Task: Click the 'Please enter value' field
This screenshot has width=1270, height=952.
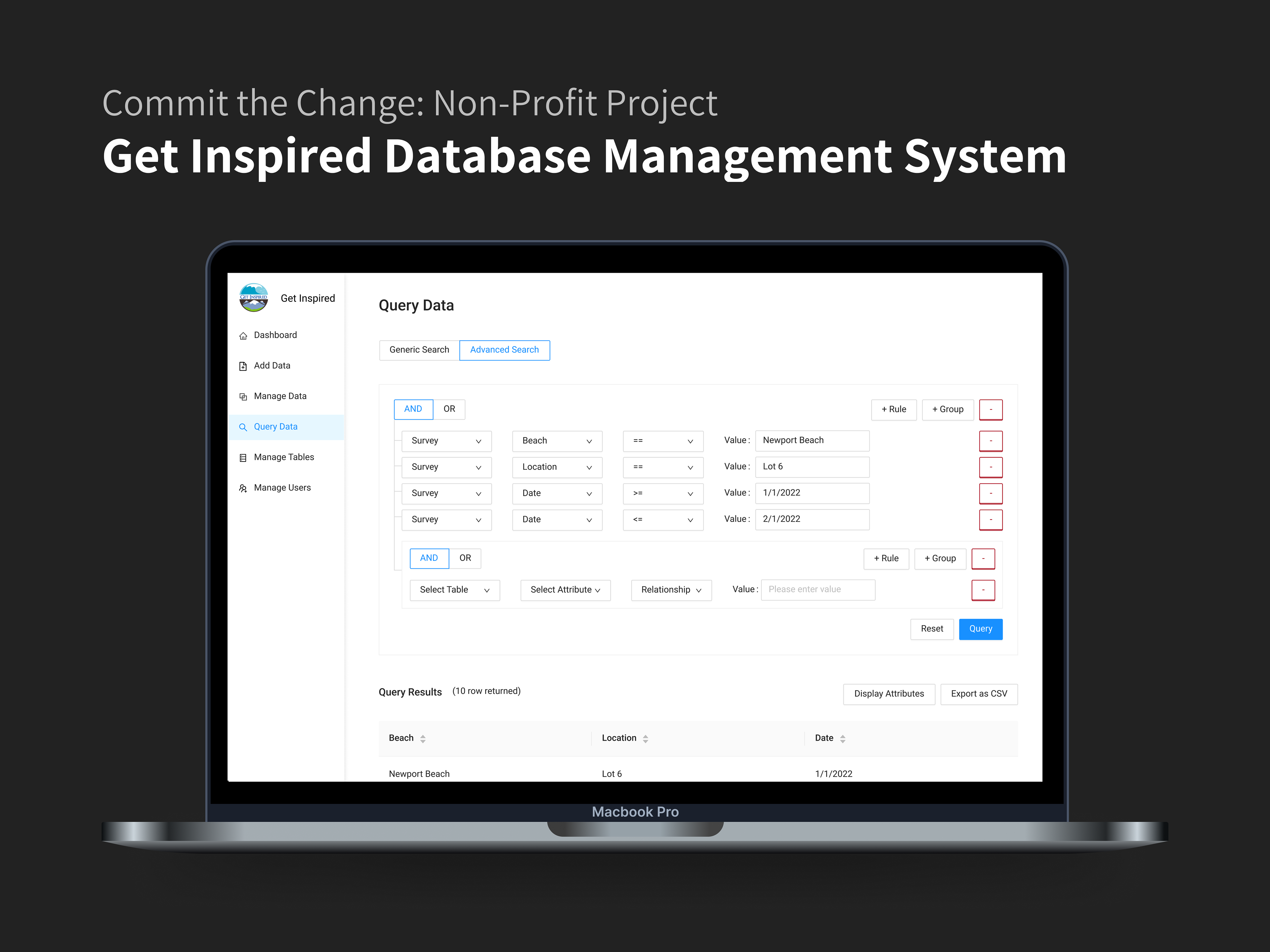Action: pos(818,589)
